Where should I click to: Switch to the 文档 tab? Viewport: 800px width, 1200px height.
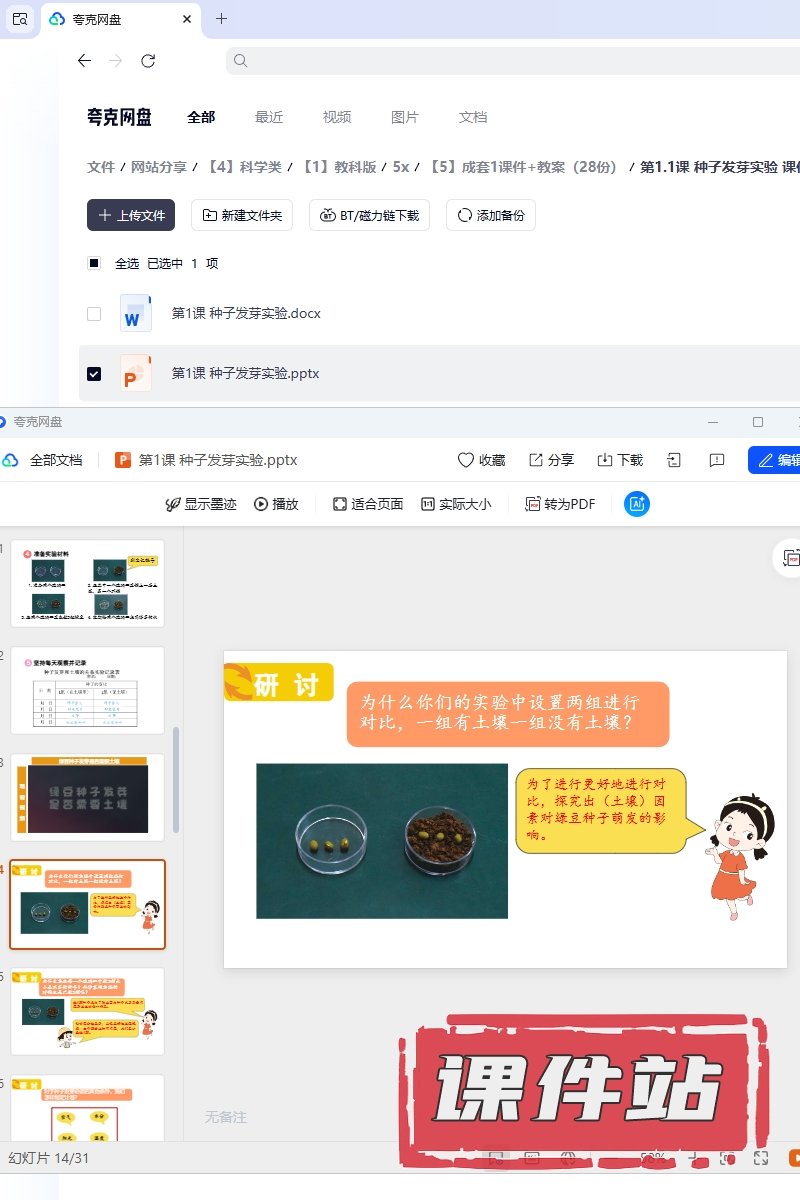(x=473, y=117)
